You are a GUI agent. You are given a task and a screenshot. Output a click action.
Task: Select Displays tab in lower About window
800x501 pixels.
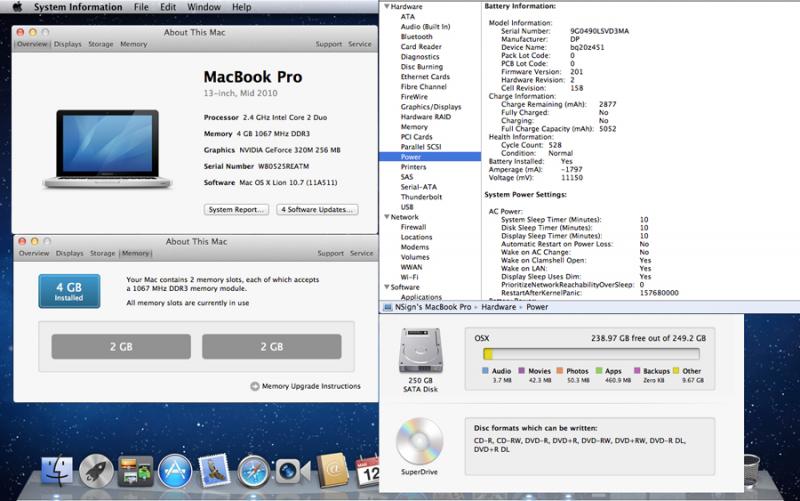point(70,254)
